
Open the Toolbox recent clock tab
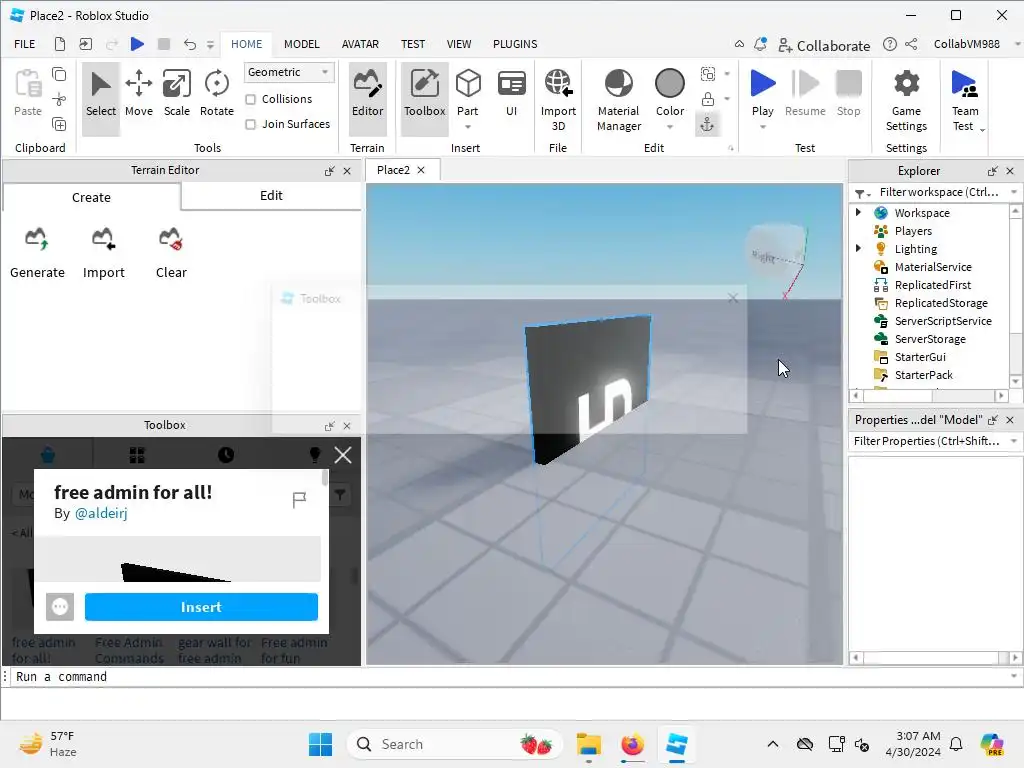pyautogui.click(x=226, y=455)
